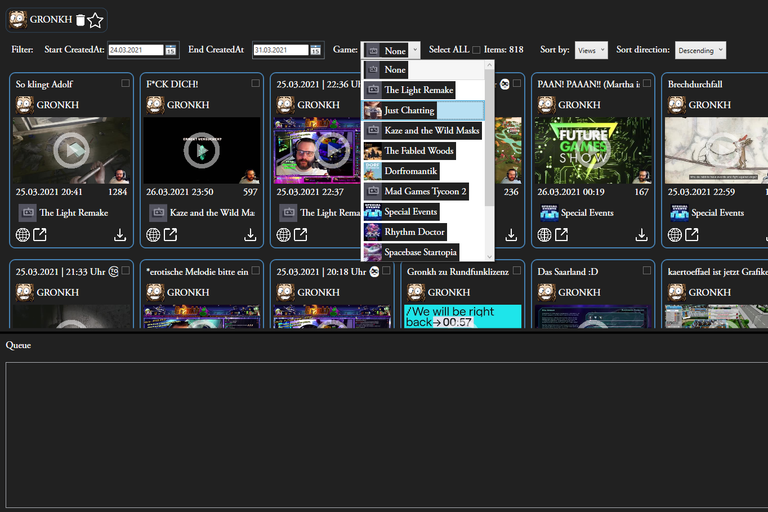Click the End CreatedAt date field
Screen dimensions: 768x512
[x=281, y=50]
